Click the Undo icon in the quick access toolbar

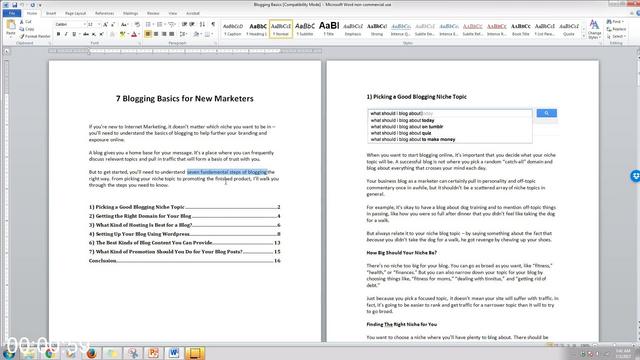tap(23, 5)
